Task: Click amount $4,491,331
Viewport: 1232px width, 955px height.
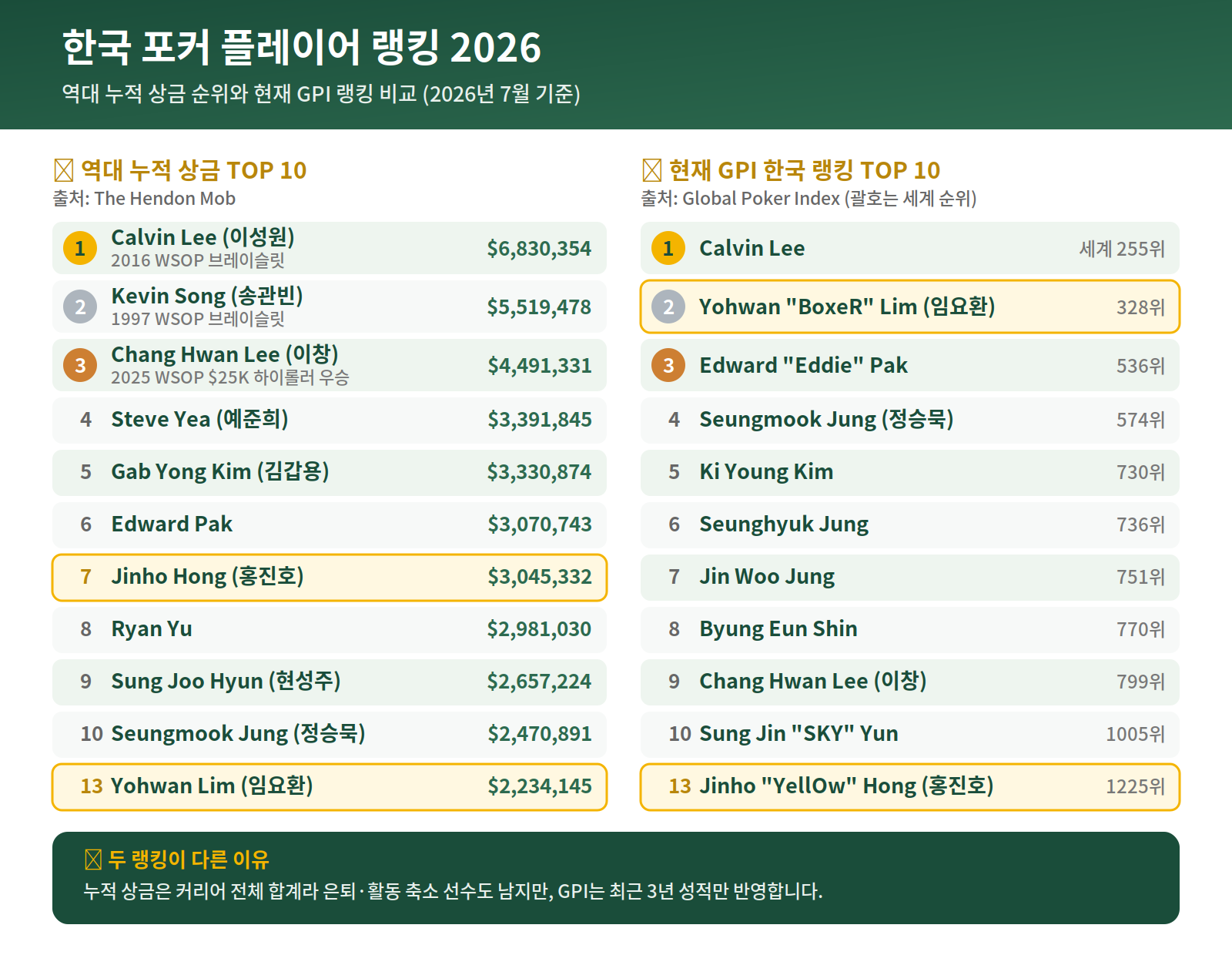Action: [x=539, y=366]
